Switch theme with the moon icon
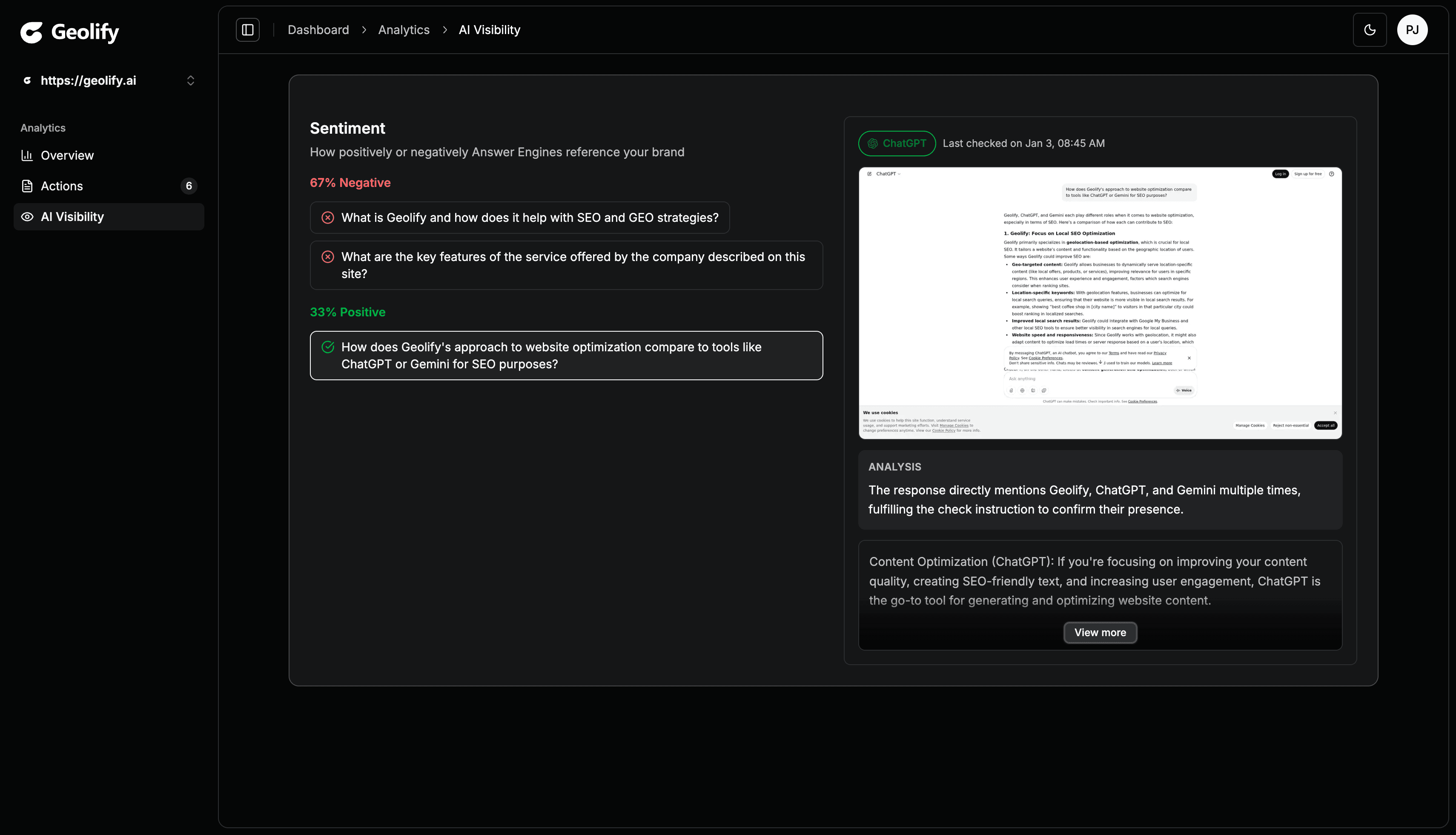This screenshot has width=1456, height=835. 1370,30
